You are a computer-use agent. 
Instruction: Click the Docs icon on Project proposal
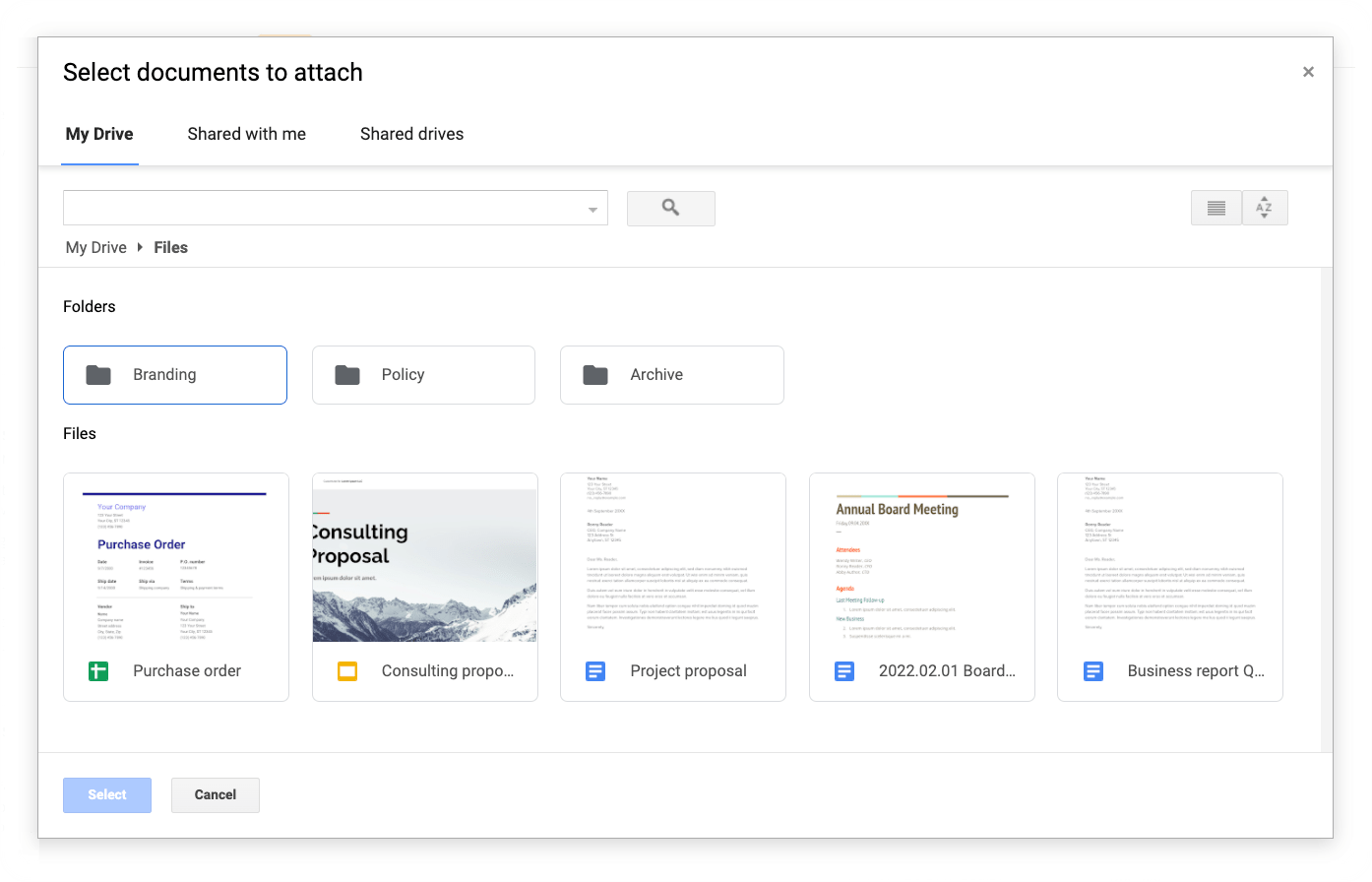595,670
